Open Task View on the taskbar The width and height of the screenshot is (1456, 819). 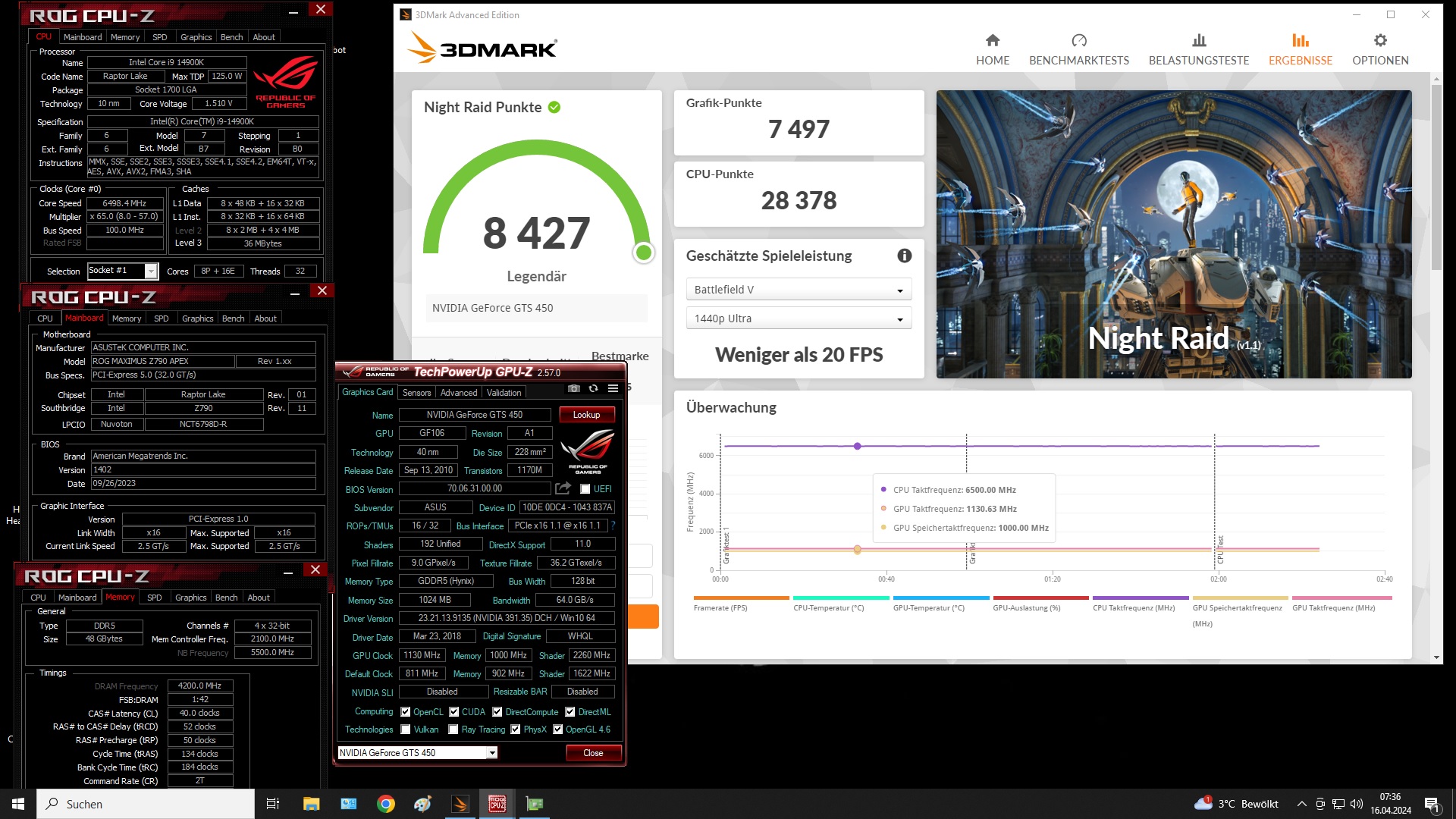click(x=273, y=804)
